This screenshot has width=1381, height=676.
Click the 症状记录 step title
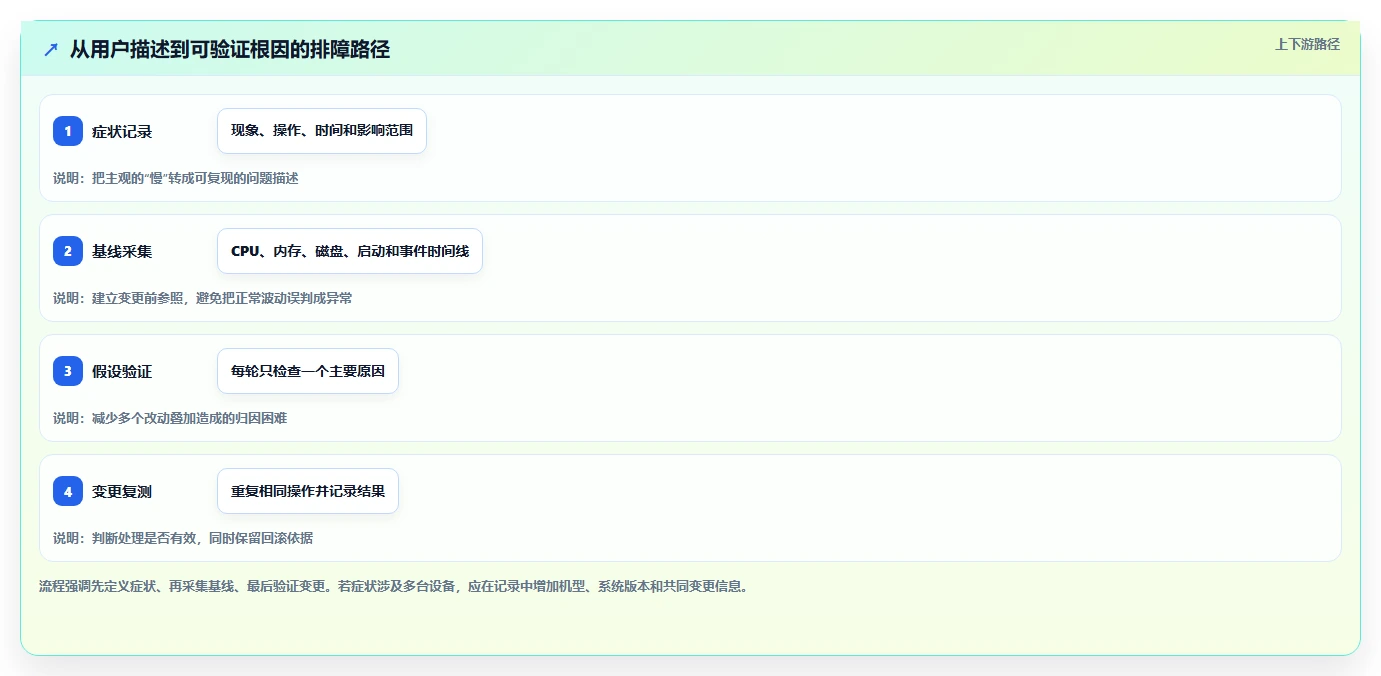tap(122, 132)
